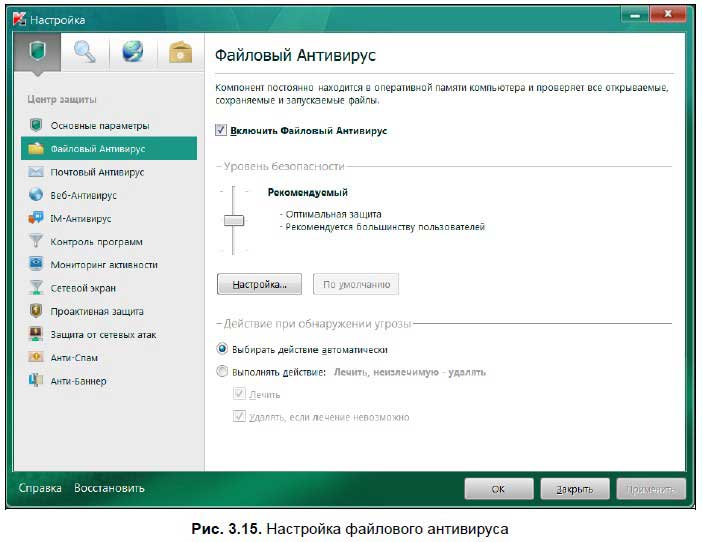Click the security level slider handle
Image resolution: width=702 pixels, height=542 pixels.
[x=234, y=220]
